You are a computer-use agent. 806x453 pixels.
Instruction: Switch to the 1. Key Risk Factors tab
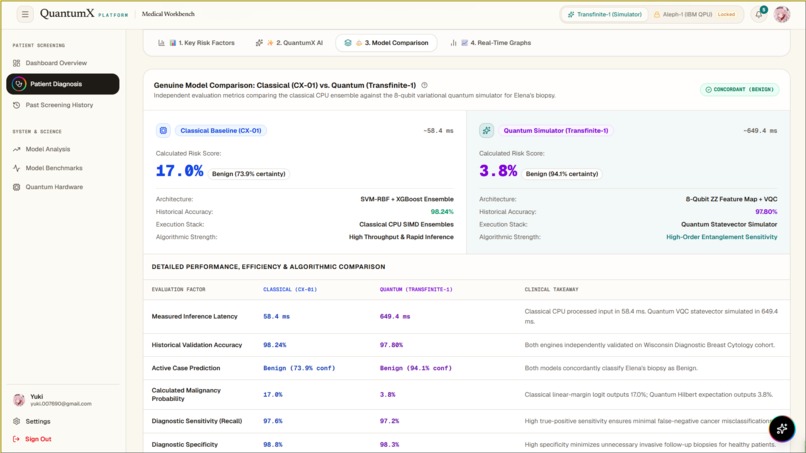click(196, 43)
